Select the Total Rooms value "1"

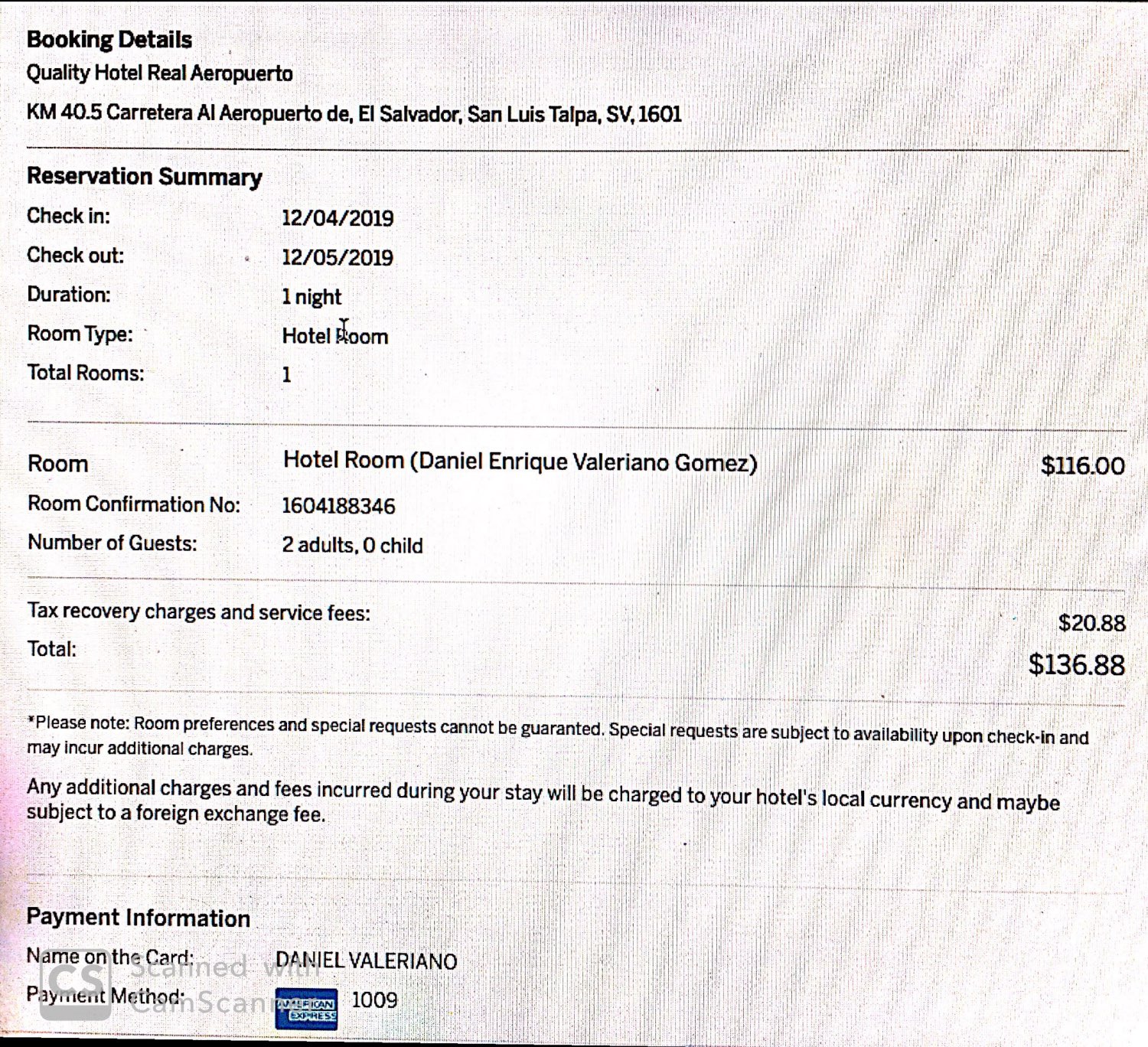click(x=286, y=374)
